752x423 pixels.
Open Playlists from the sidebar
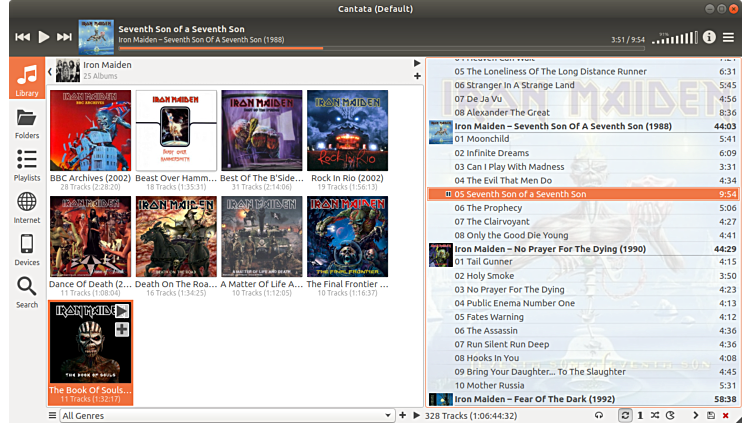(x=27, y=165)
